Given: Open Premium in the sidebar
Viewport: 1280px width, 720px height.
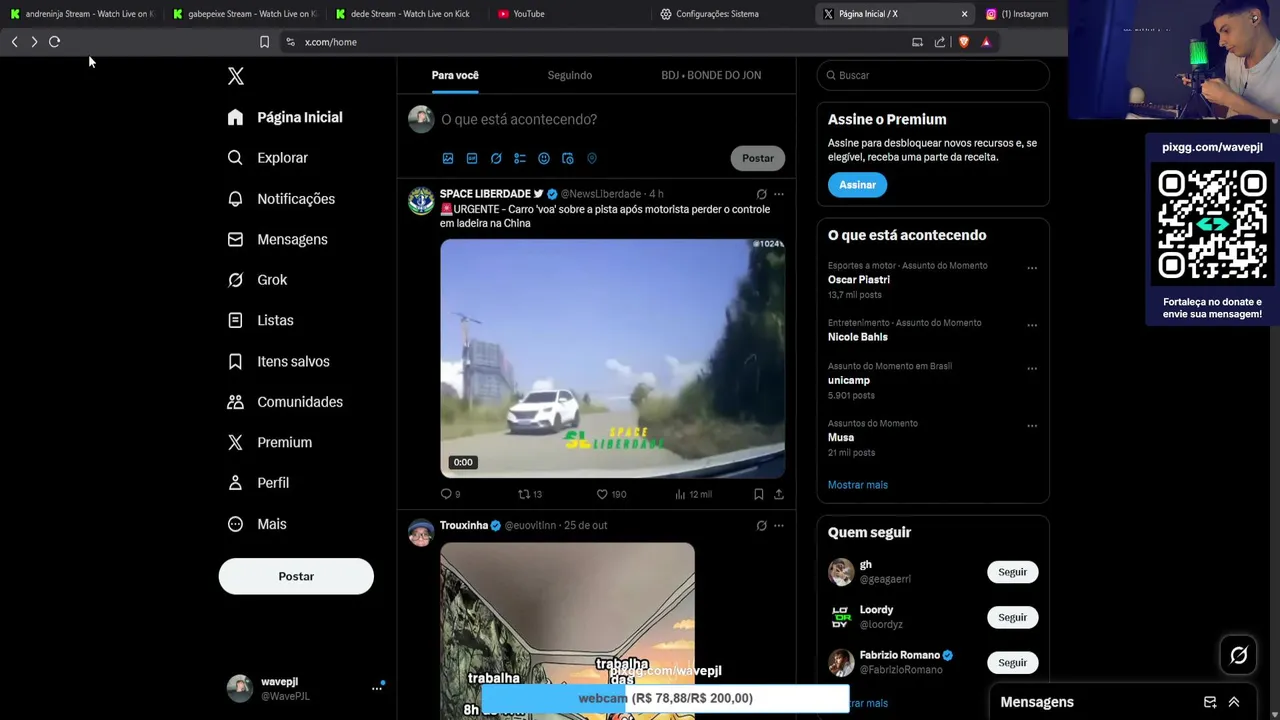Looking at the screenshot, I should point(269,442).
